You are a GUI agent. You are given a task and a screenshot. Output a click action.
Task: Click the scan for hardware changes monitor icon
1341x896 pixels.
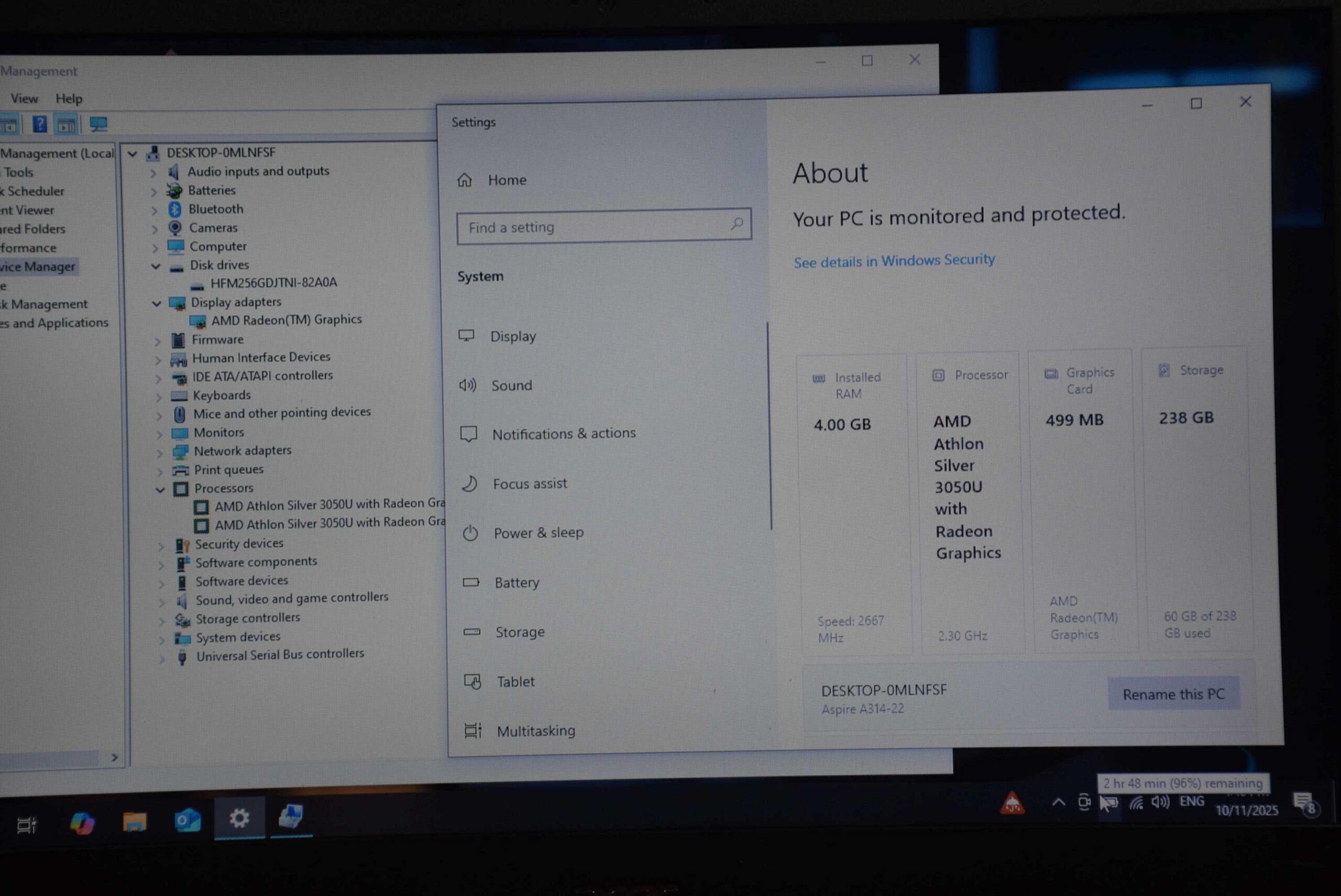click(98, 124)
